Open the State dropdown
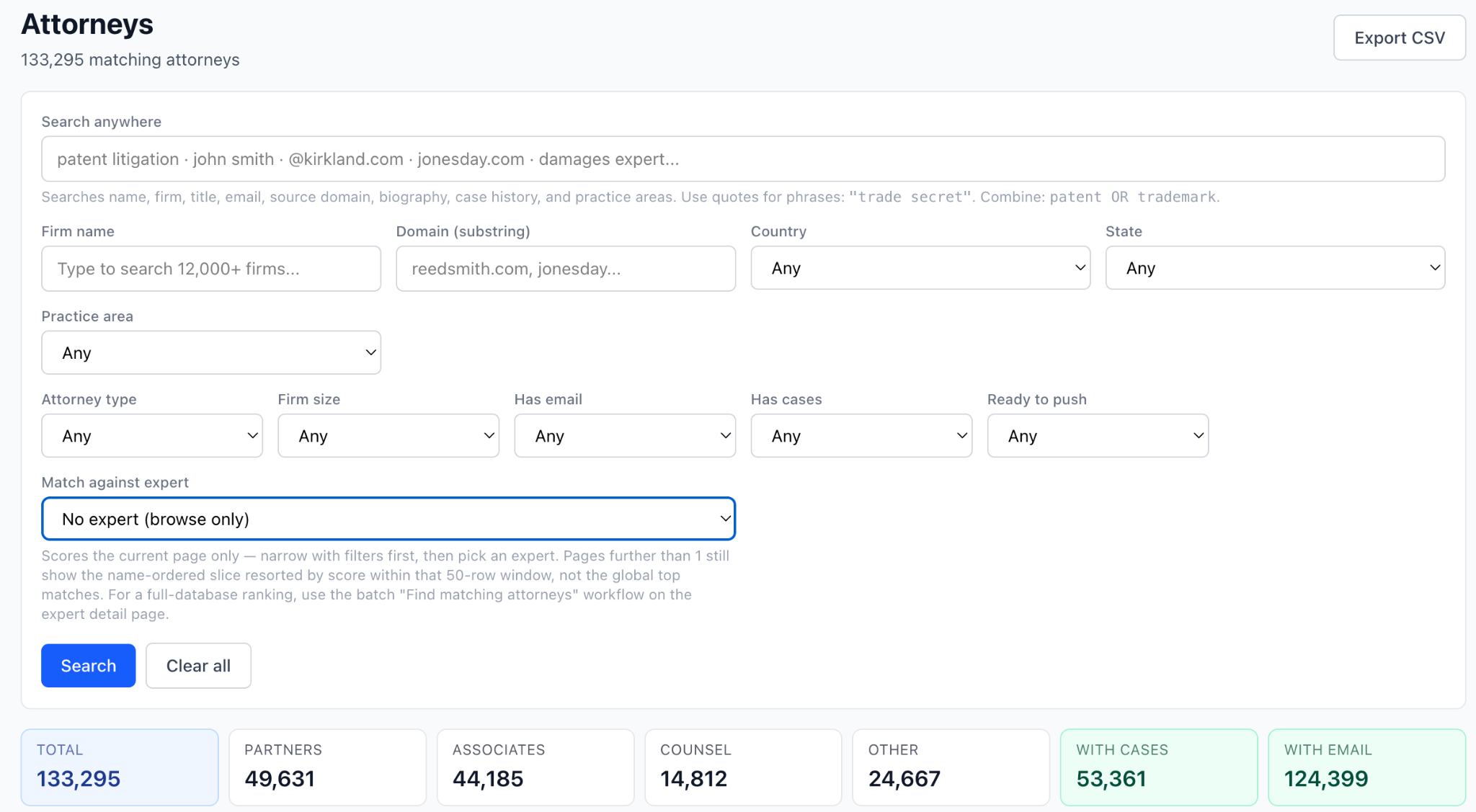The height and width of the screenshot is (812, 1476). tap(1275, 268)
